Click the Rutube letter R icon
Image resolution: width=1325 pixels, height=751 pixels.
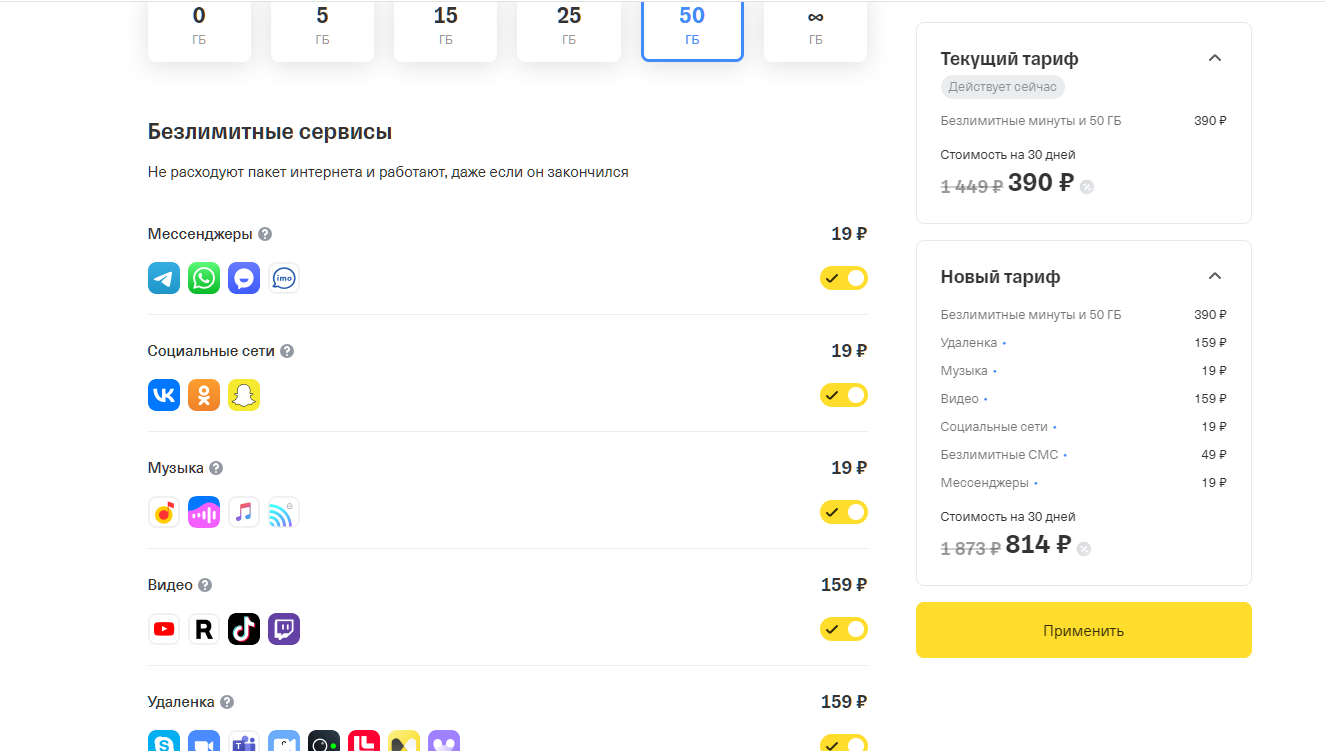[204, 629]
